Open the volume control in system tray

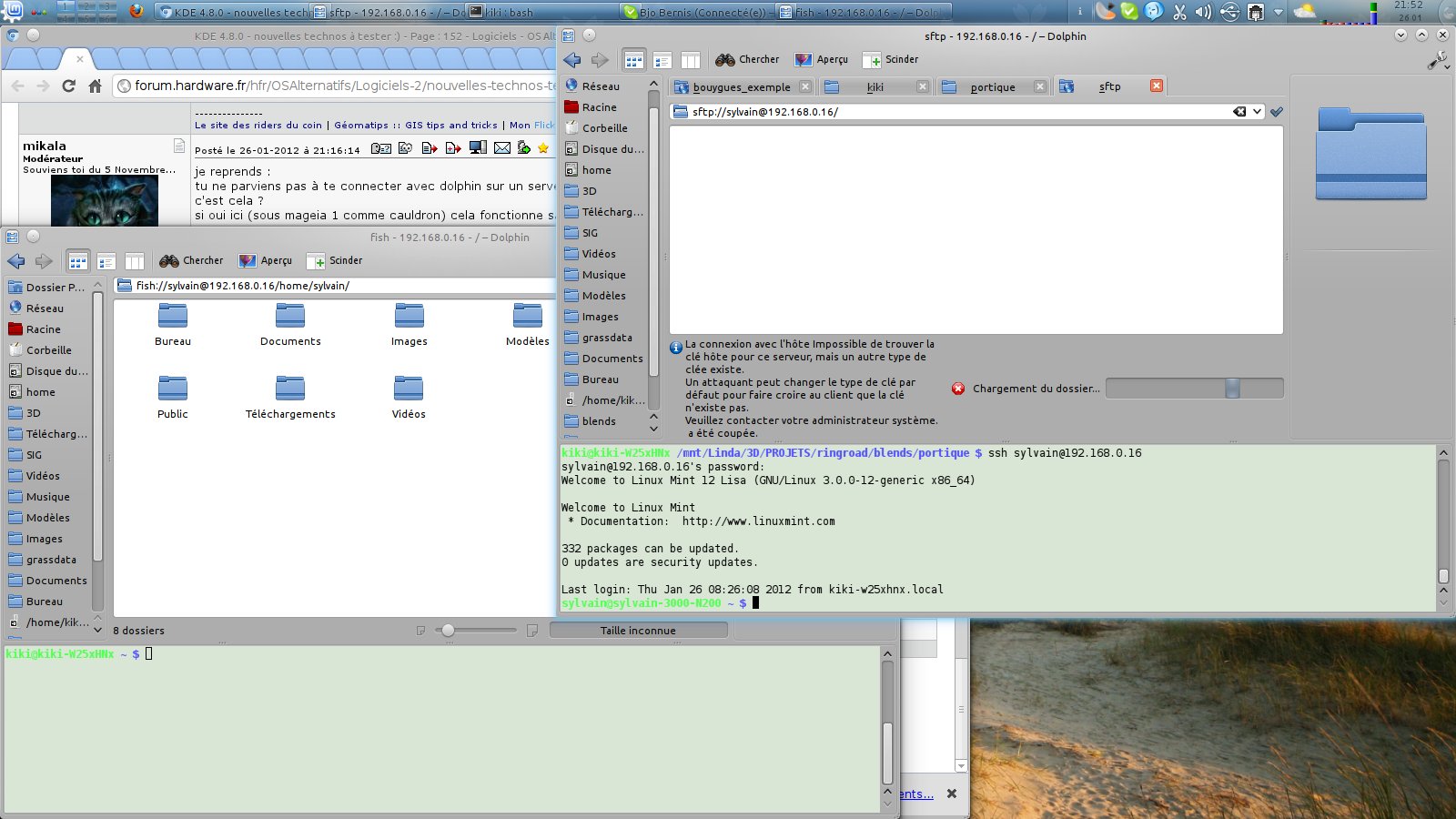pyautogui.click(x=1203, y=12)
